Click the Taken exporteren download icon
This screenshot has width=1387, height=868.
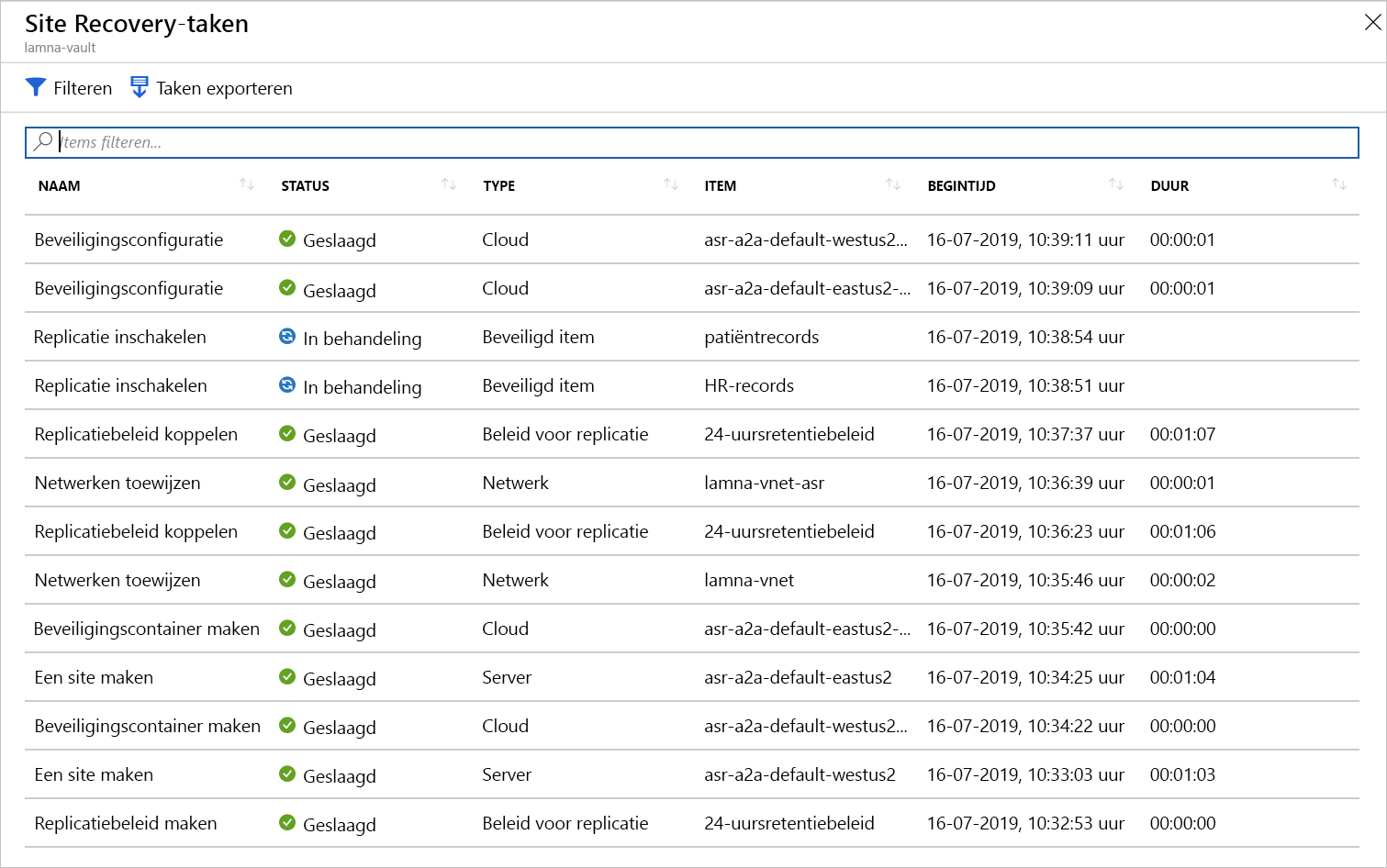coord(140,87)
